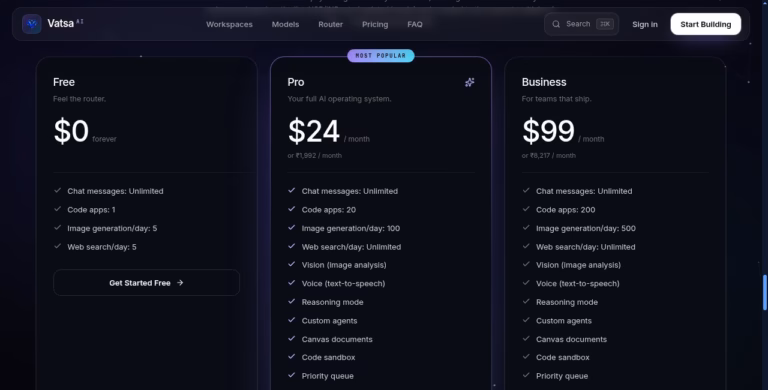Click checkmark next to Image generation/day: 500
Image resolution: width=768 pixels, height=390 pixels.
pos(526,228)
